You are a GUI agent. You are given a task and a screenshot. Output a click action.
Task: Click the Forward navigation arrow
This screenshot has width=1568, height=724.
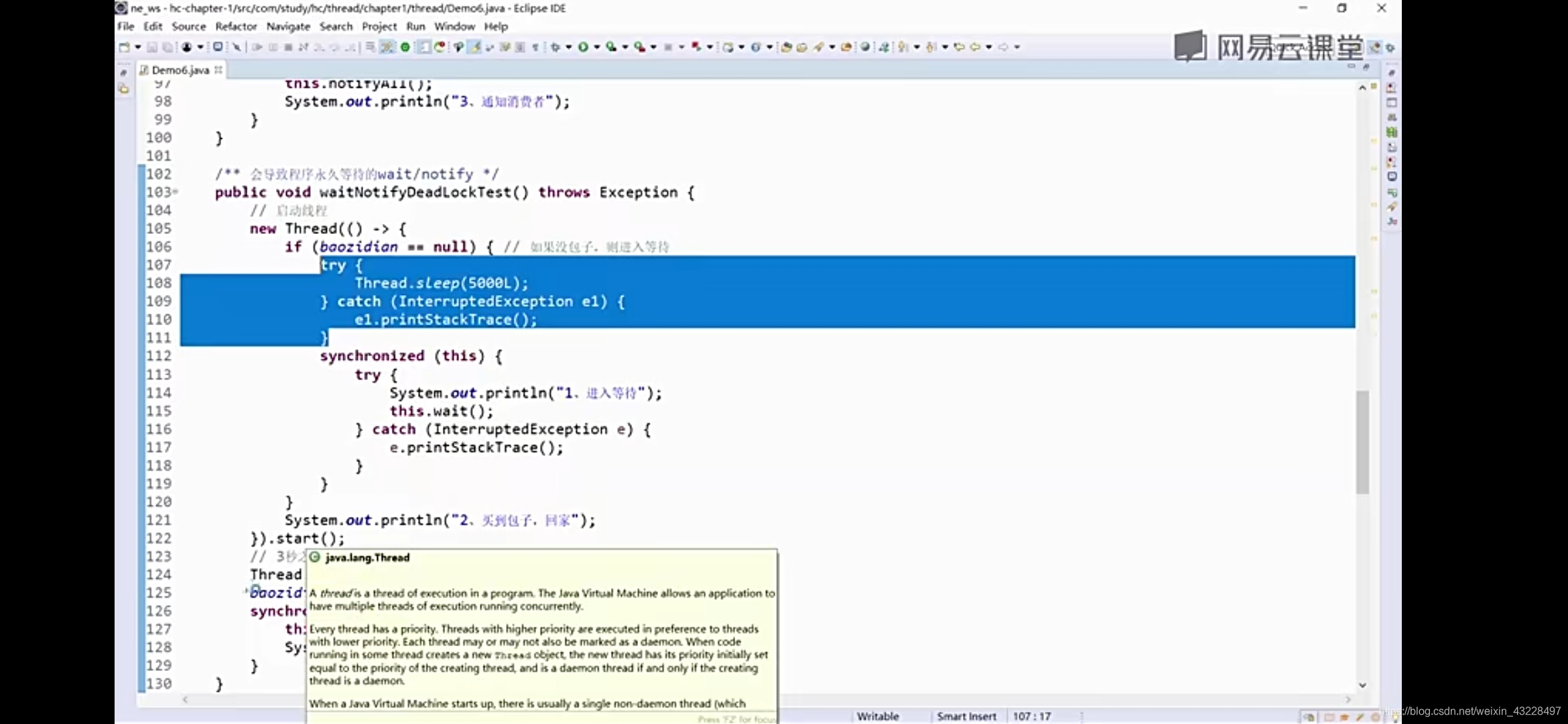pos(1003,47)
